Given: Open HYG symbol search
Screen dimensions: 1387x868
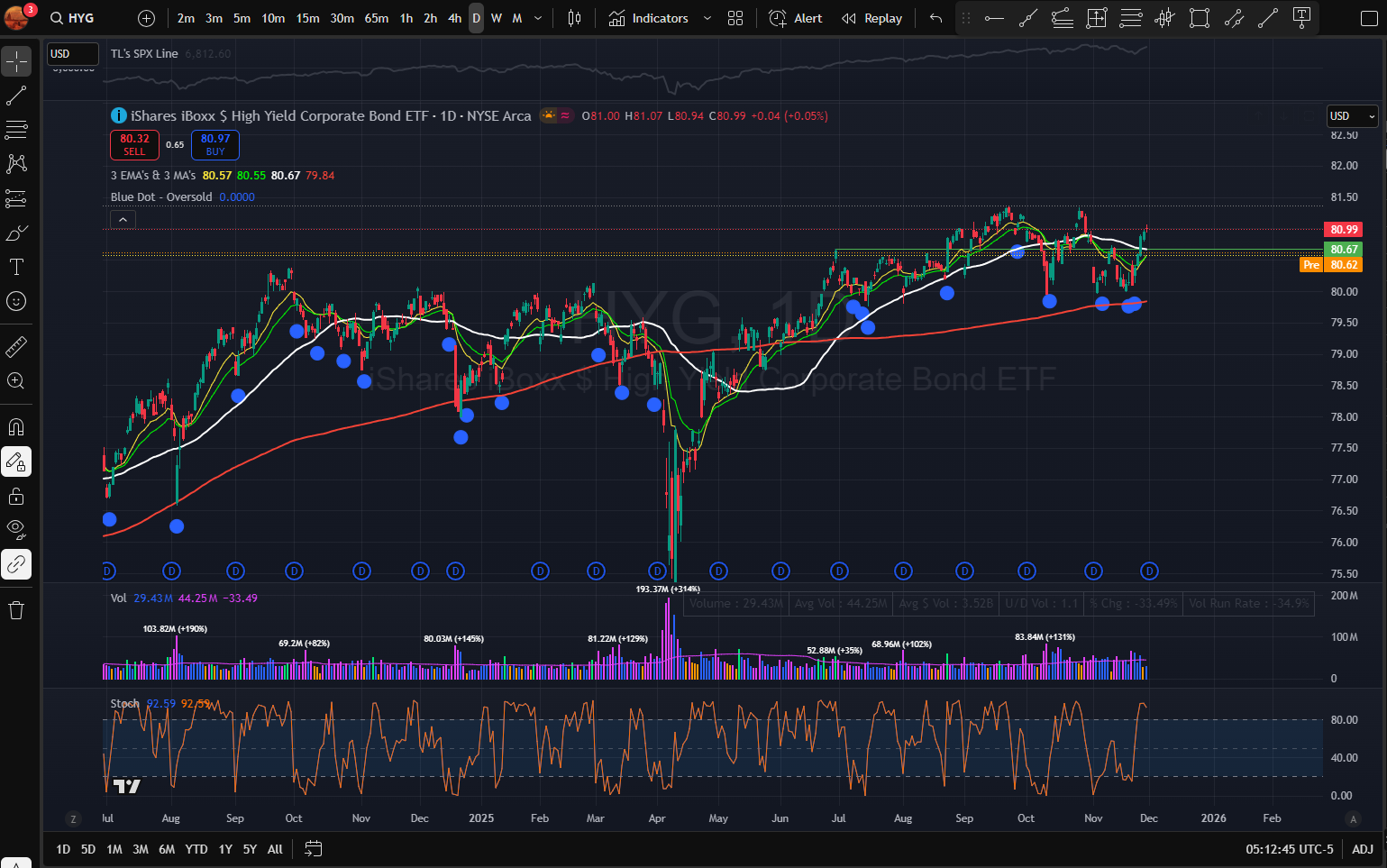Looking at the screenshot, I should (x=72, y=18).
